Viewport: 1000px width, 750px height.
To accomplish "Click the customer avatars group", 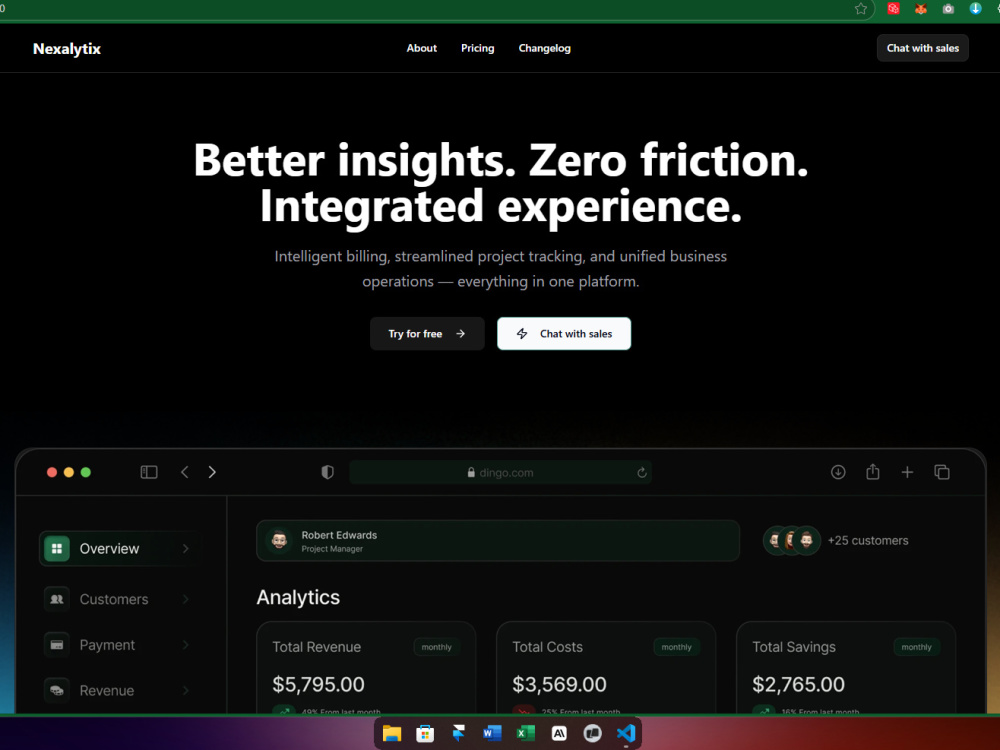I will [792, 541].
